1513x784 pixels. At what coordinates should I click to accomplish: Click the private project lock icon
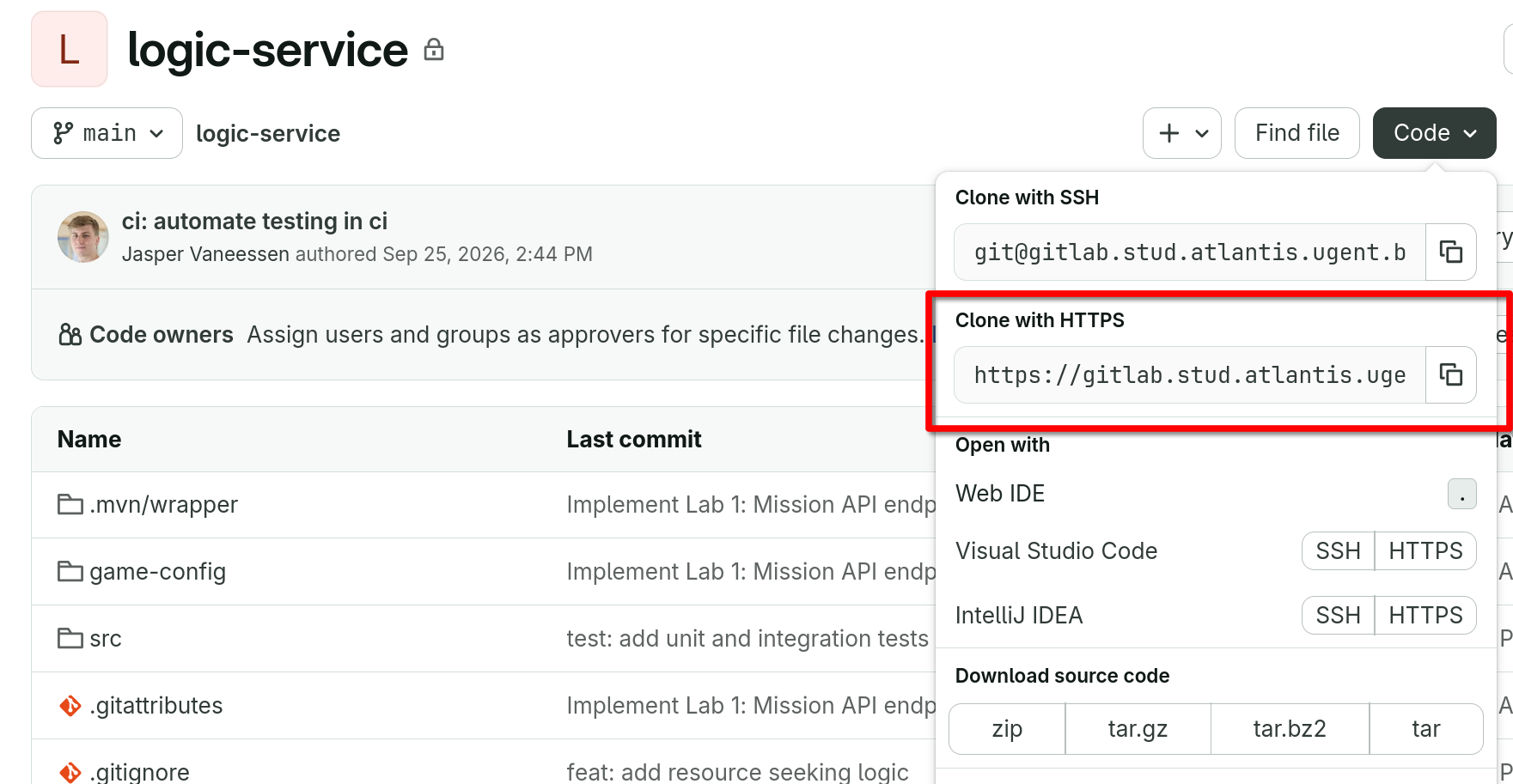tap(434, 50)
